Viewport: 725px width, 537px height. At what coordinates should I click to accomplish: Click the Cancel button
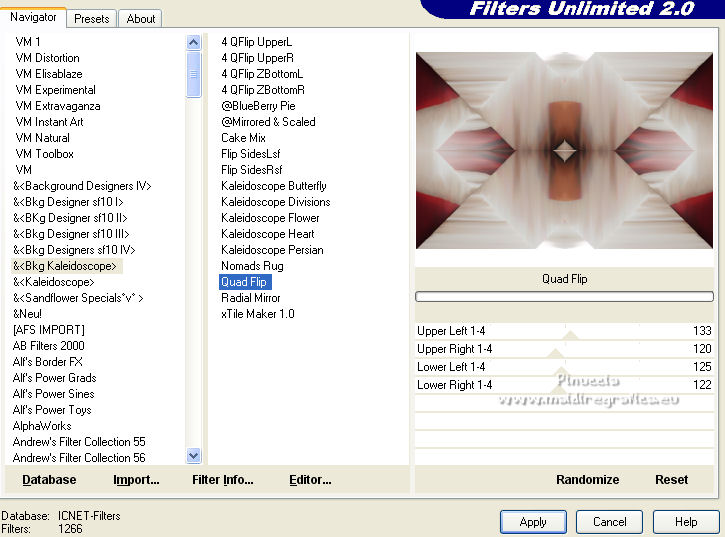click(609, 522)
